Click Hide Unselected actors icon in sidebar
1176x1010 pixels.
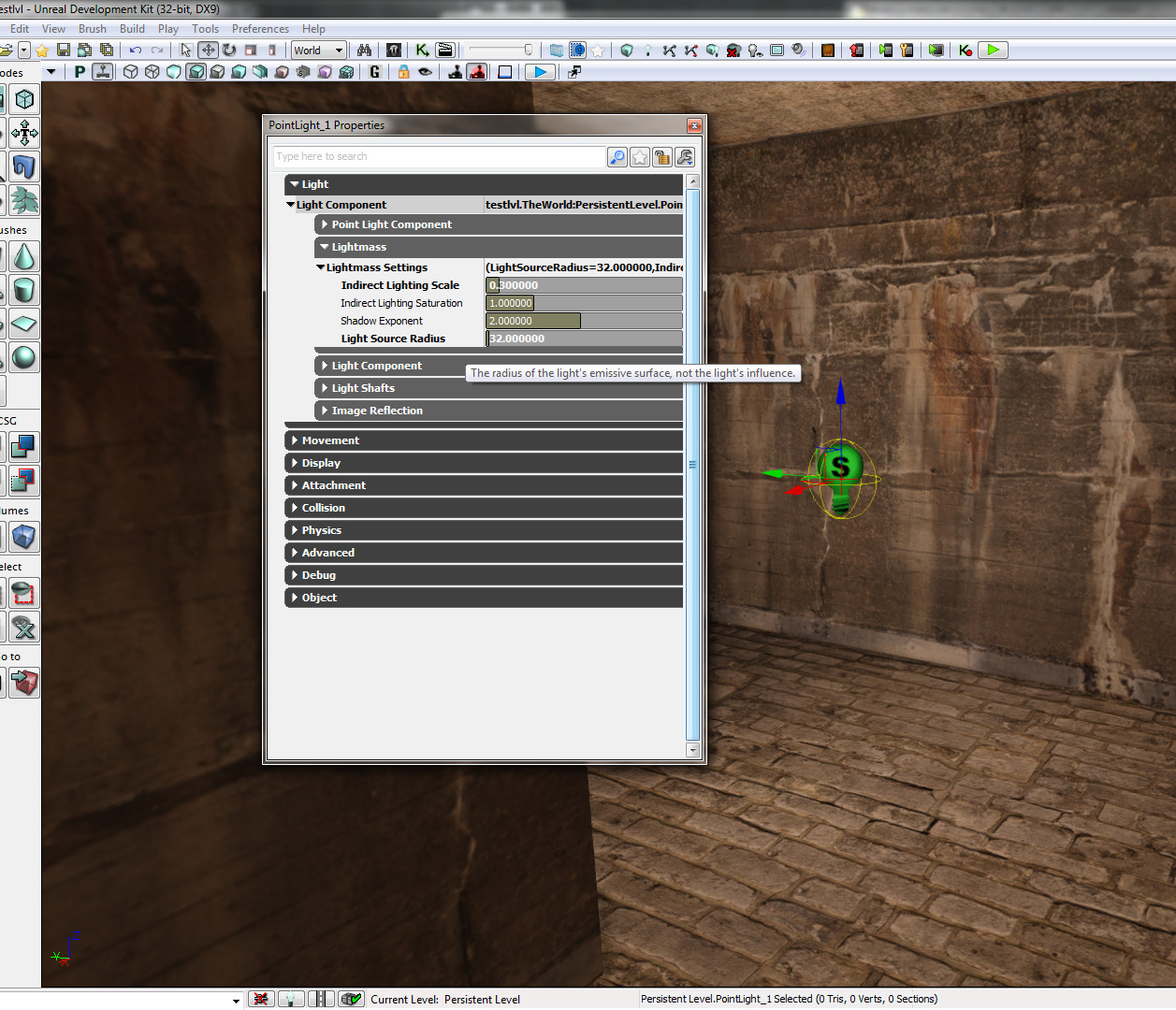(24, 593)
